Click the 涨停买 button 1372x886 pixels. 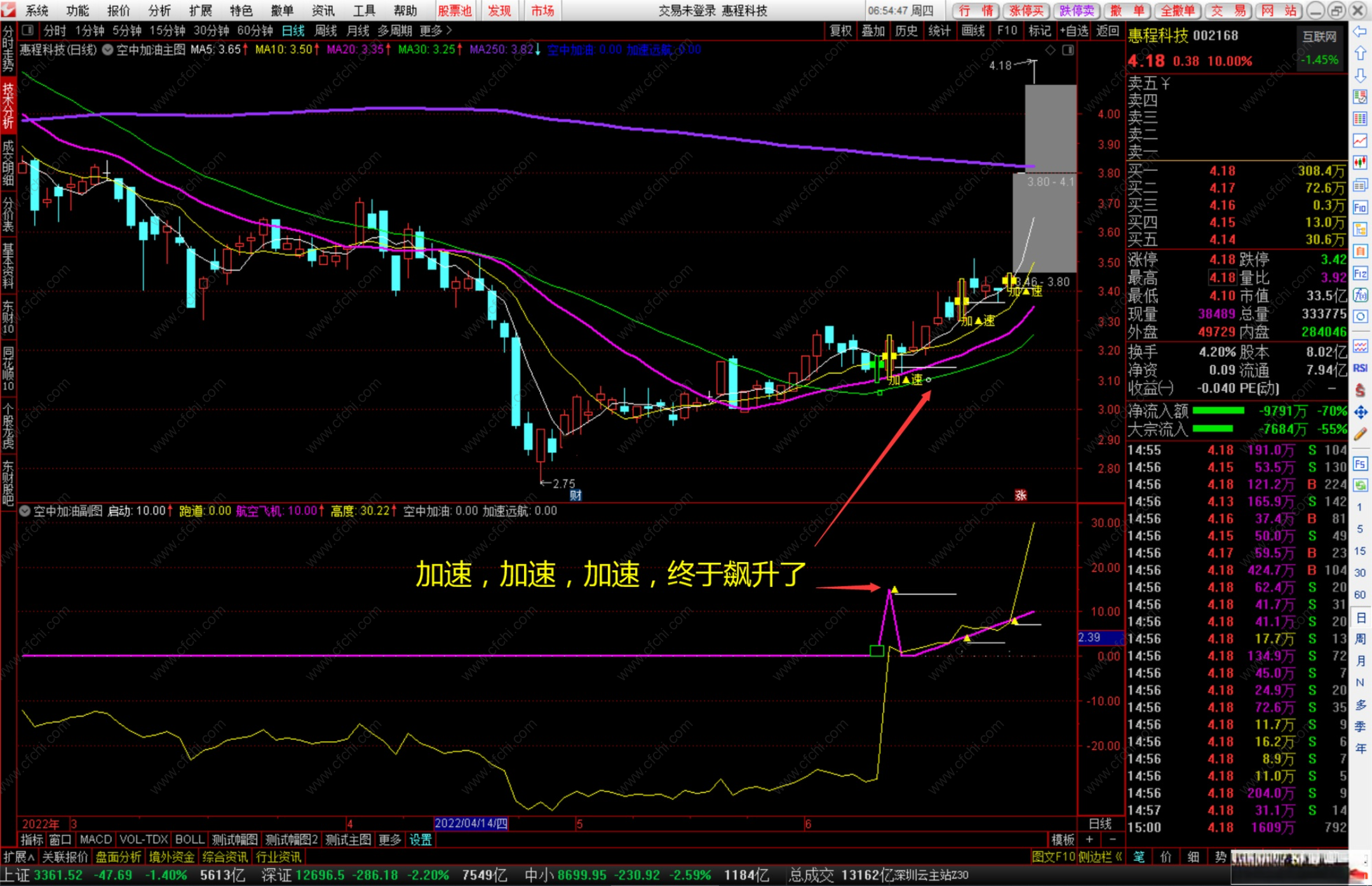coord(1026,11)
